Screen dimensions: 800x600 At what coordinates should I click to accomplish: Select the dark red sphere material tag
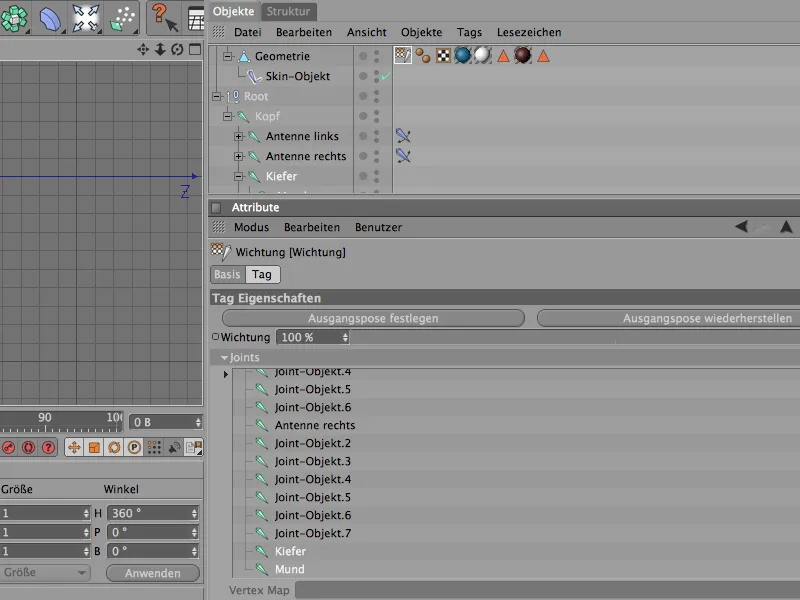(x=523, y=55)
